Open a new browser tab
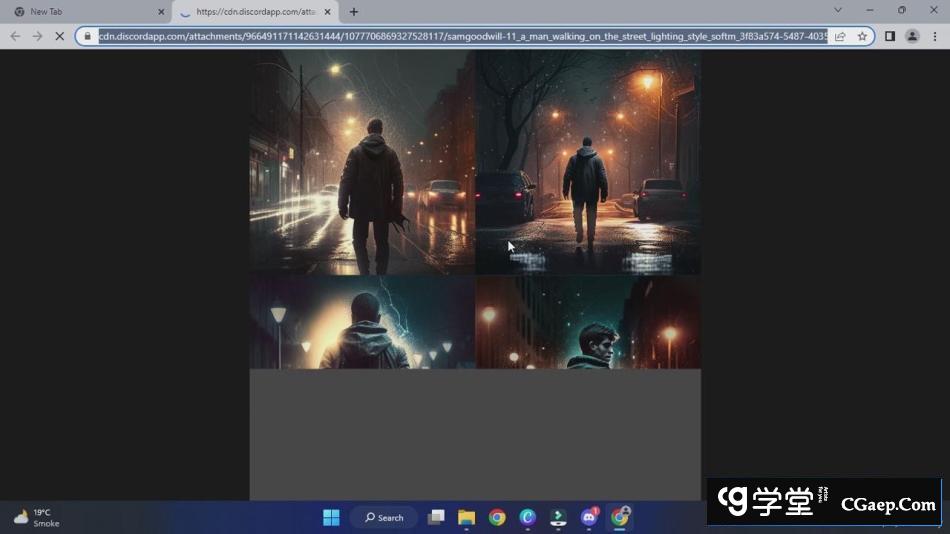The image size is (950, 534). click(354, 12)
